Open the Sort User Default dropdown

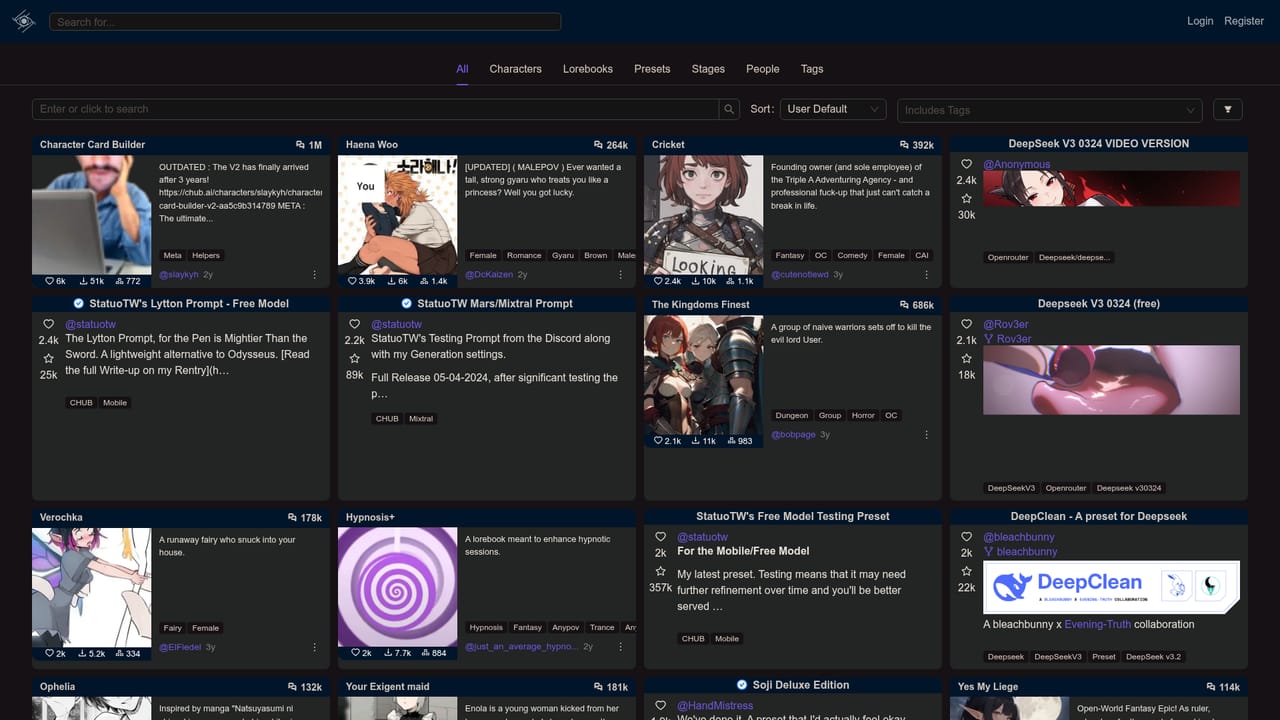833,109
